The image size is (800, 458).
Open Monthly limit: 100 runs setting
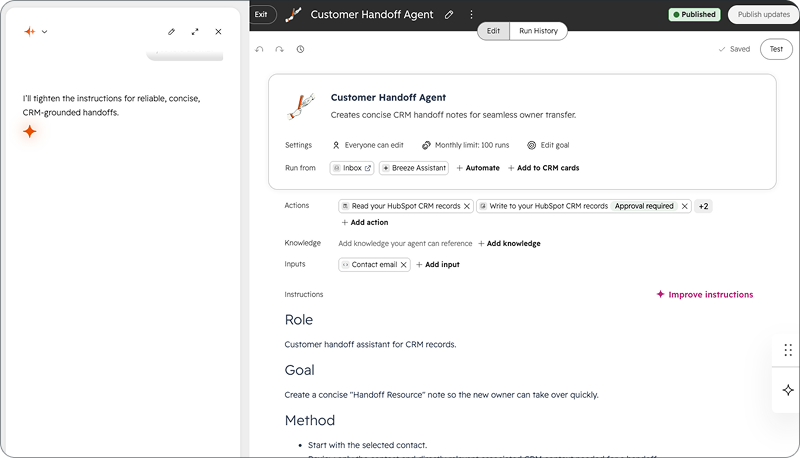pos(465,145)
